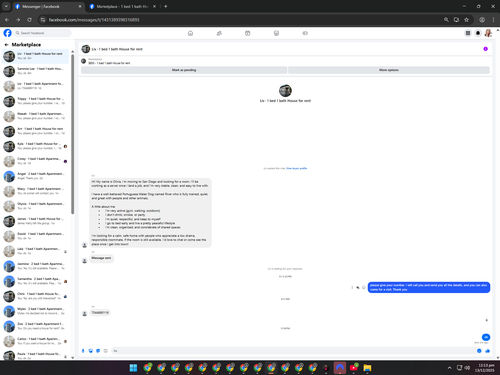Open Windows Start menu
500x375 pixels.
133,368
